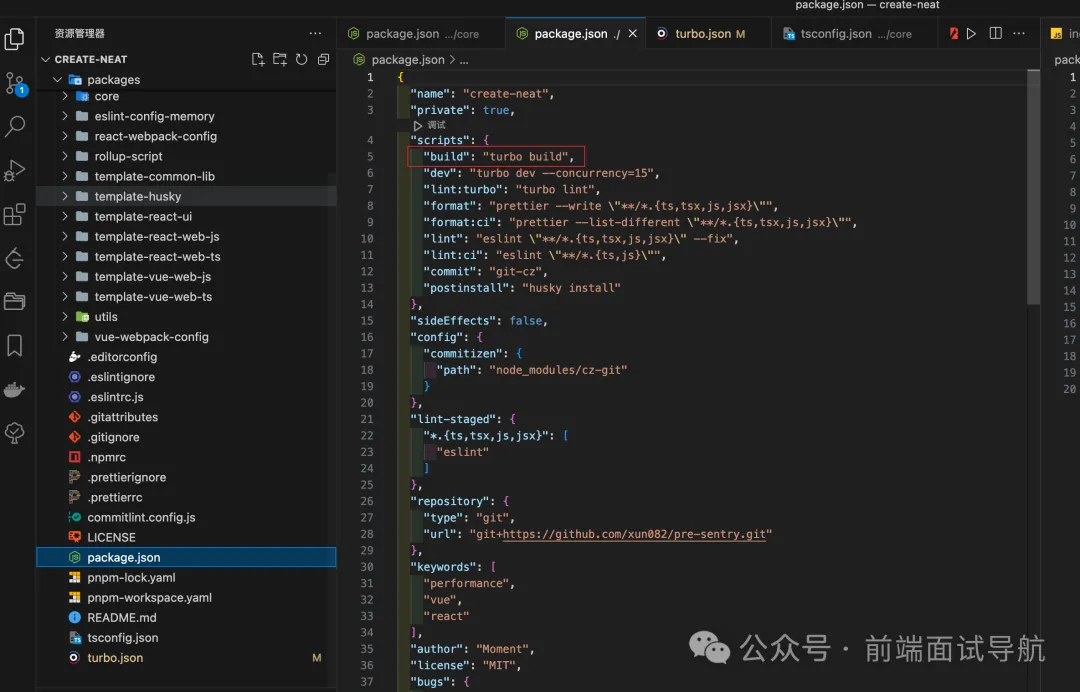Click the New Folder icon in explorer
This screenshot has height=692, width=1080.
[x=280, y=59]
